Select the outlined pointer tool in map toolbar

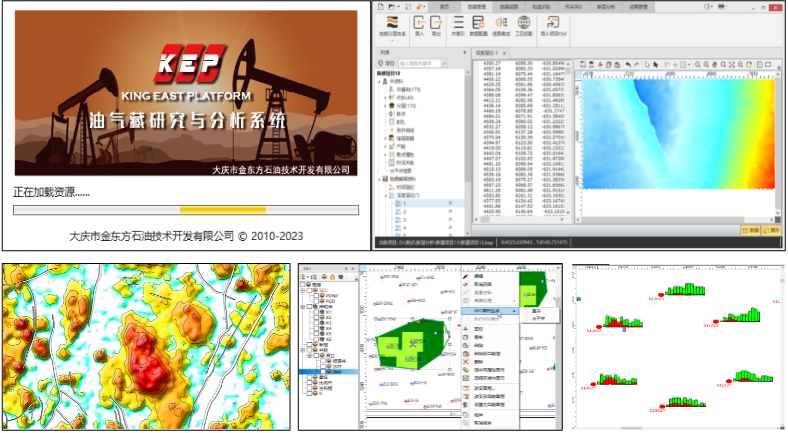647,65
